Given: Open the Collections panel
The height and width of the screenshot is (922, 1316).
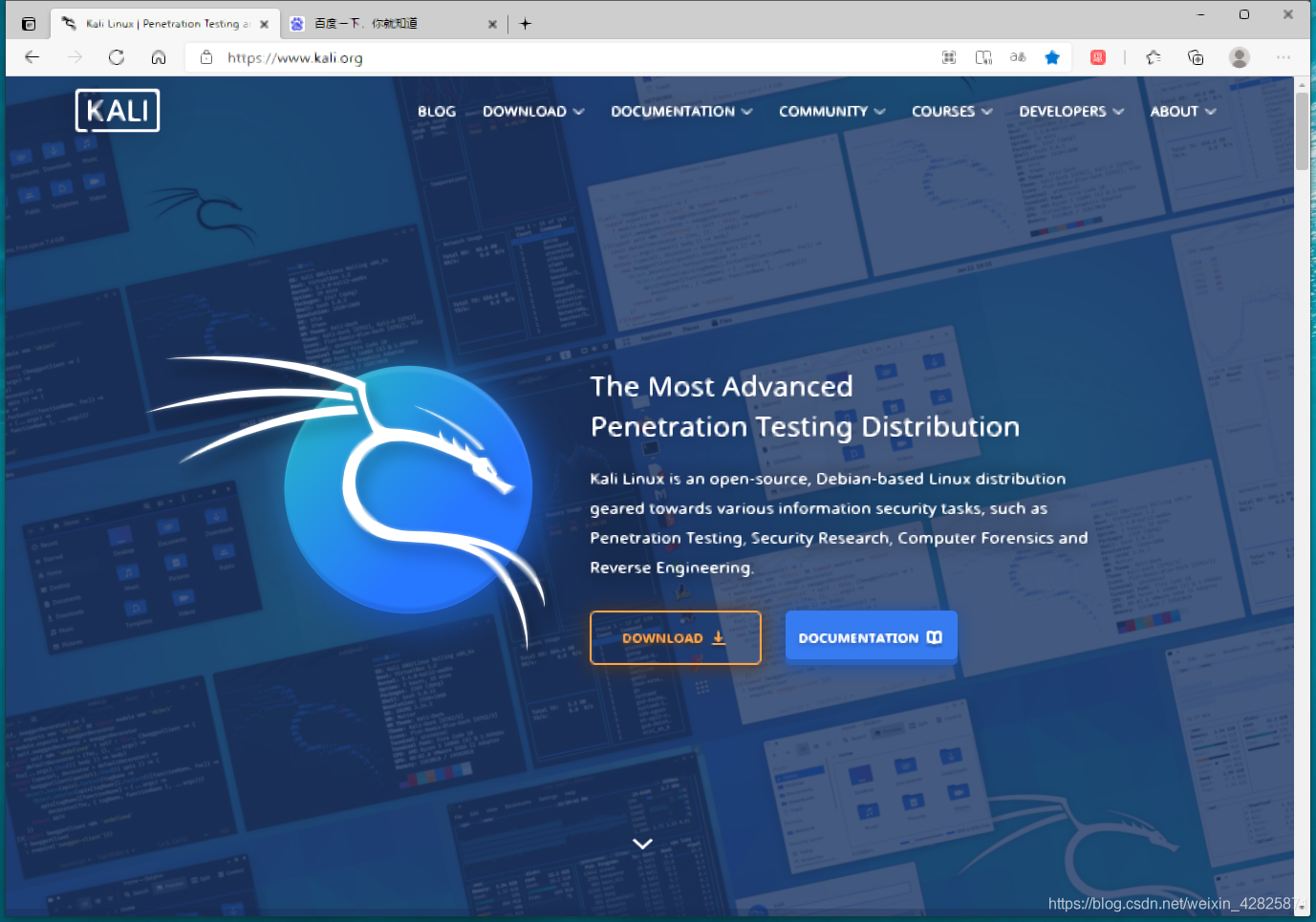Looking at the screenshot, I should coord(1196,57).
